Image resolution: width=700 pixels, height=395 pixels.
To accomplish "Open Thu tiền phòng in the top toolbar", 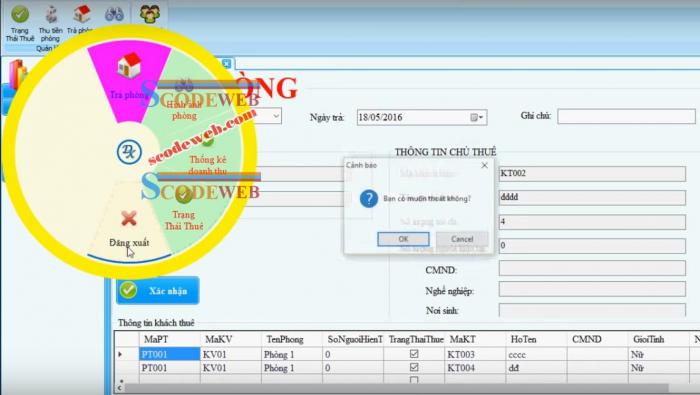I will click(x=50, y=23).
